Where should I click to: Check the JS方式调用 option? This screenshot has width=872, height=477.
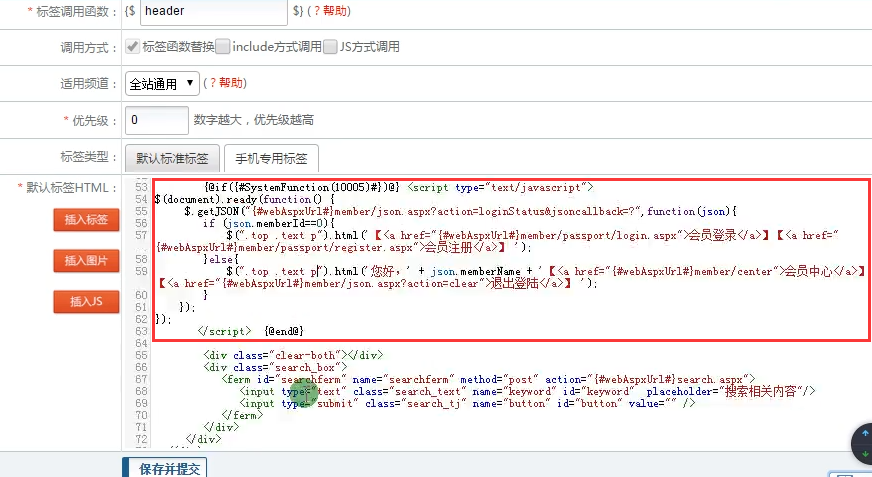(x=331, y=46)
